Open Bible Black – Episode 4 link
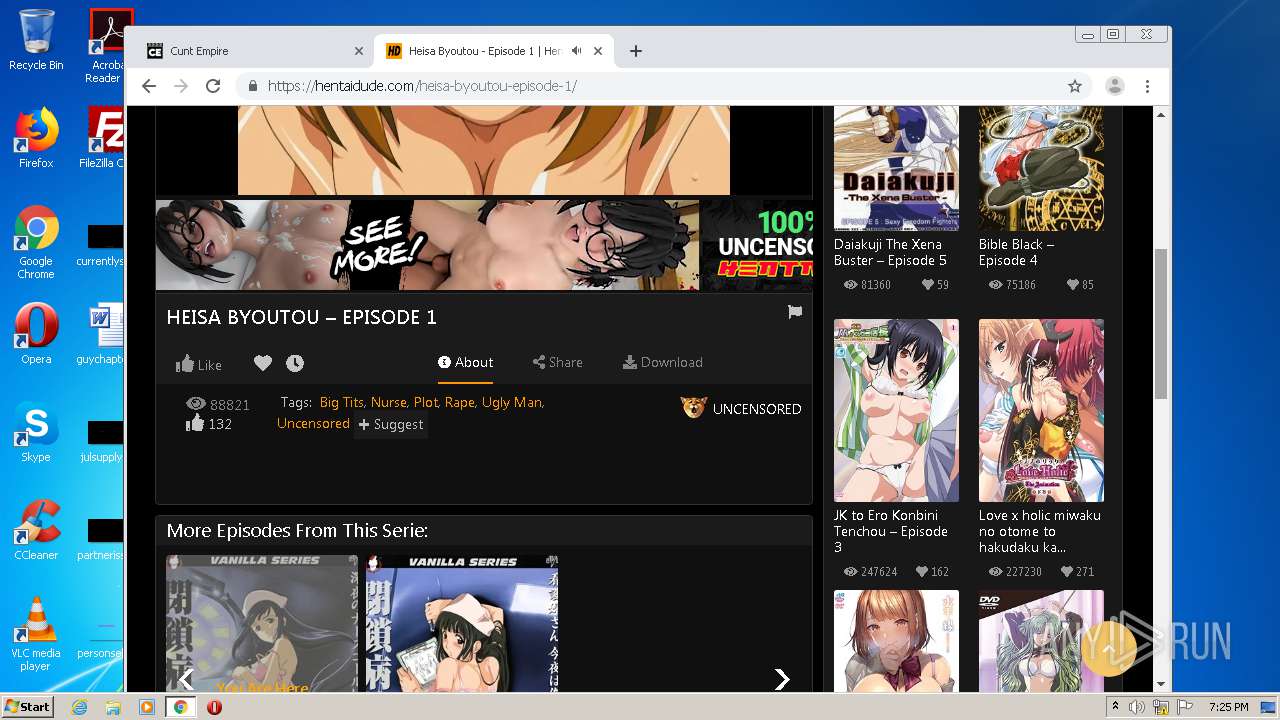Image resolution: width=1280 pixels, height=720 pixels. 1016,252
